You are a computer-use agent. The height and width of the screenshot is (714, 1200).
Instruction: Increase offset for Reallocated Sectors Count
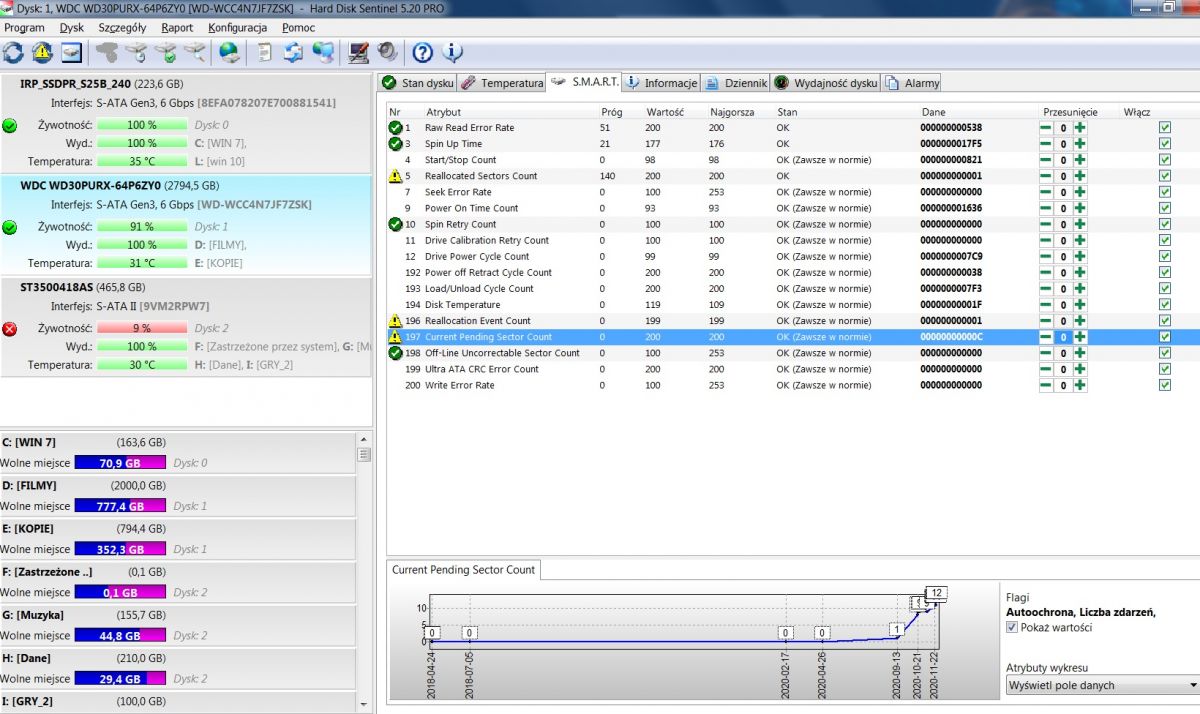coord(1081,176)
